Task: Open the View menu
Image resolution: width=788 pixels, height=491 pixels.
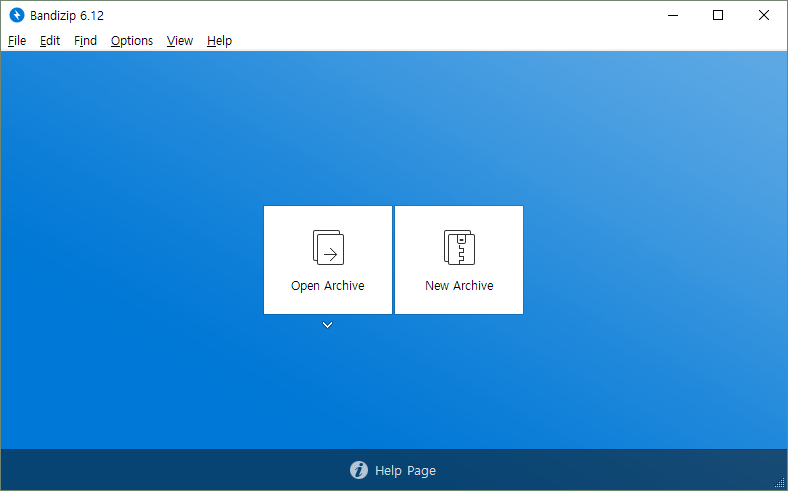Action: pos(180,41)
